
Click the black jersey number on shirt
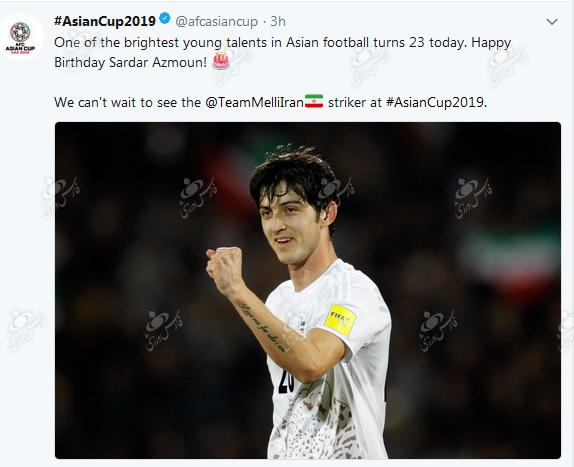[x=286, y=383]
